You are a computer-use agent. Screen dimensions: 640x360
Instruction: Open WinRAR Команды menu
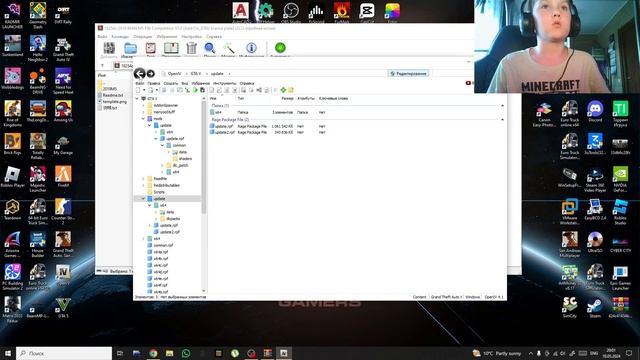tap(120, 37)
